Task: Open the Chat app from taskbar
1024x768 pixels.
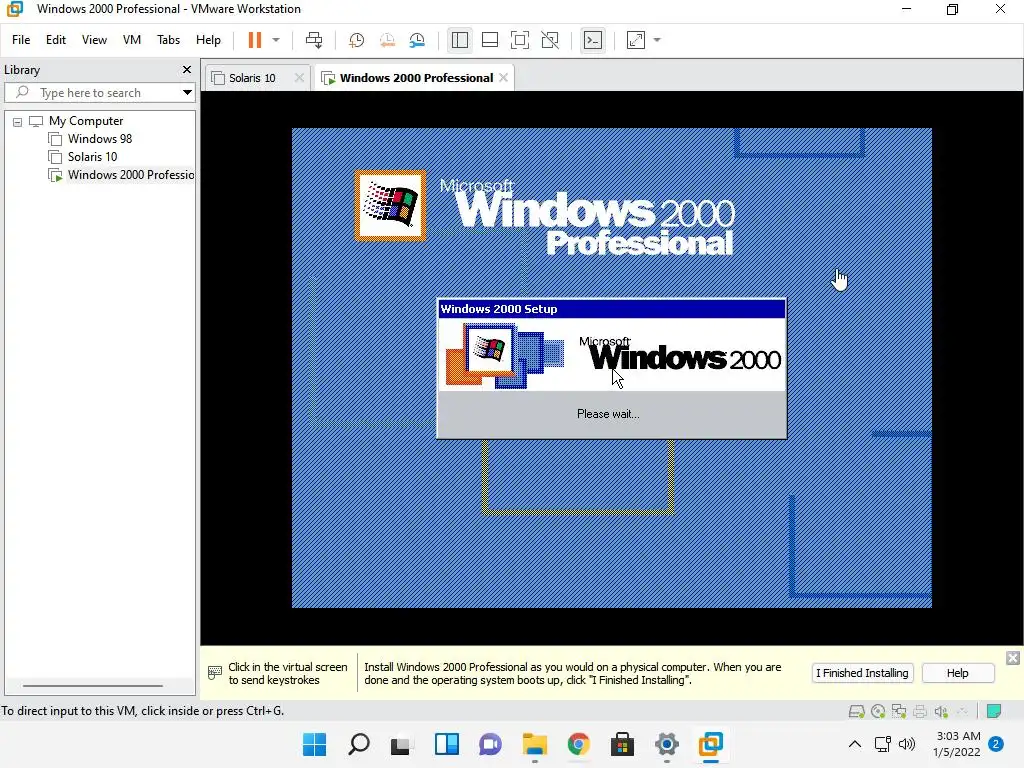Action: point(490,744)
